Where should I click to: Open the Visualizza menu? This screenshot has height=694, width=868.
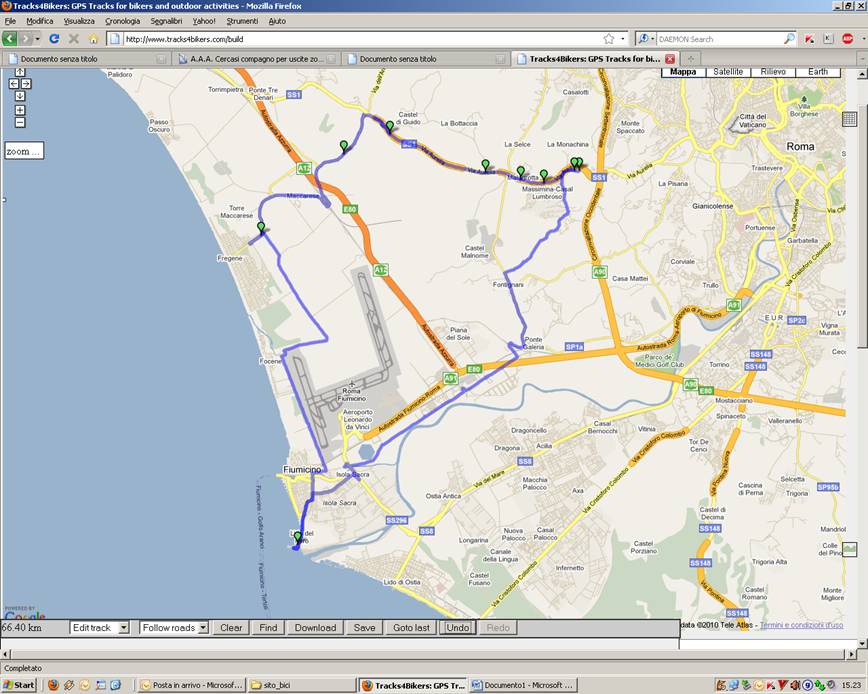click(x=79, y=21)
